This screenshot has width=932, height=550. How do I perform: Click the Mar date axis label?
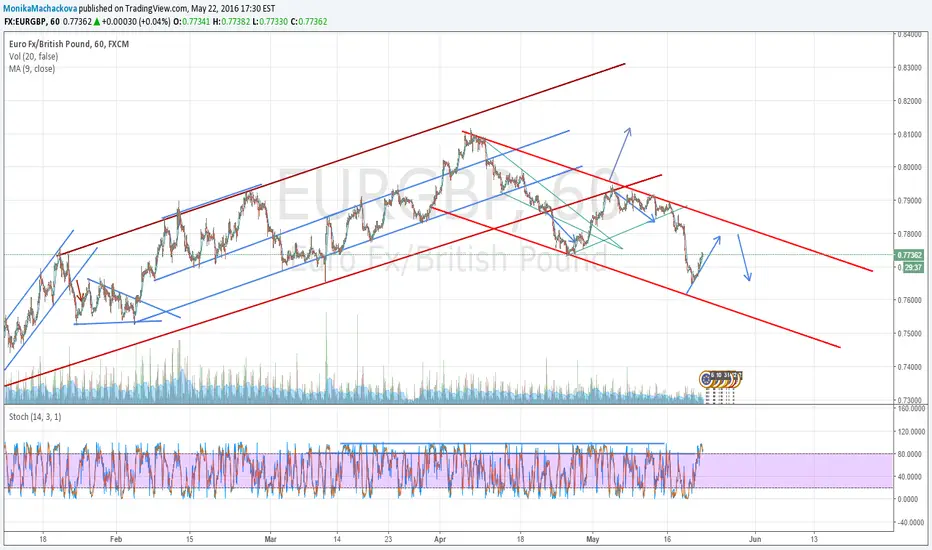pyautogui.click(x=270, y=539)
